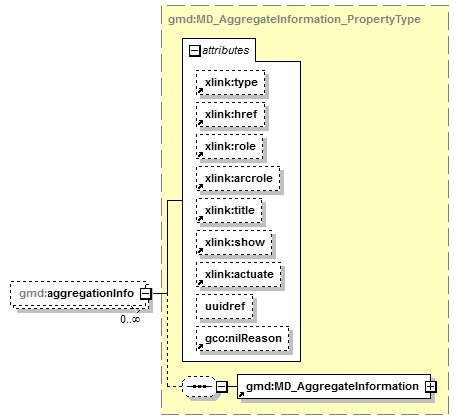Collapse the gmd:aggregationInfo element node
Screen dimensions: 466x420
point(146,294)
